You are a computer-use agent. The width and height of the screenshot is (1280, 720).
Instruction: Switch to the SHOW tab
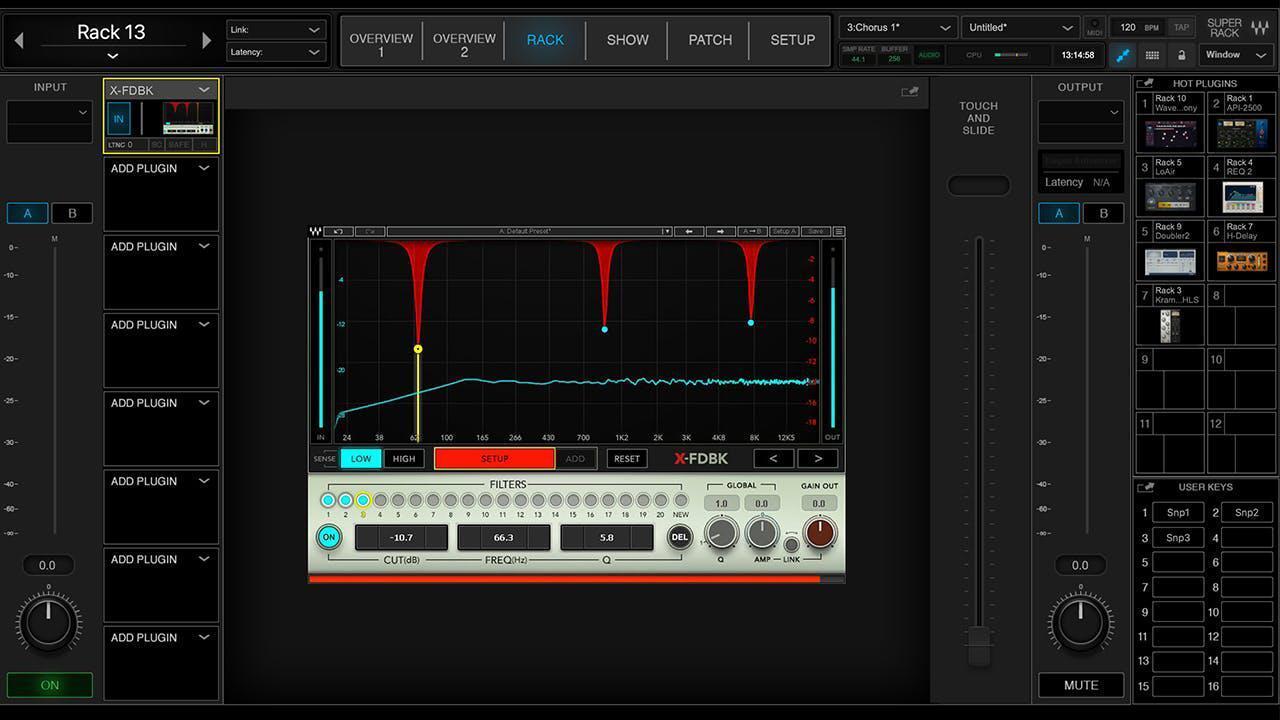pyautogui.click(x=627, y=40)
